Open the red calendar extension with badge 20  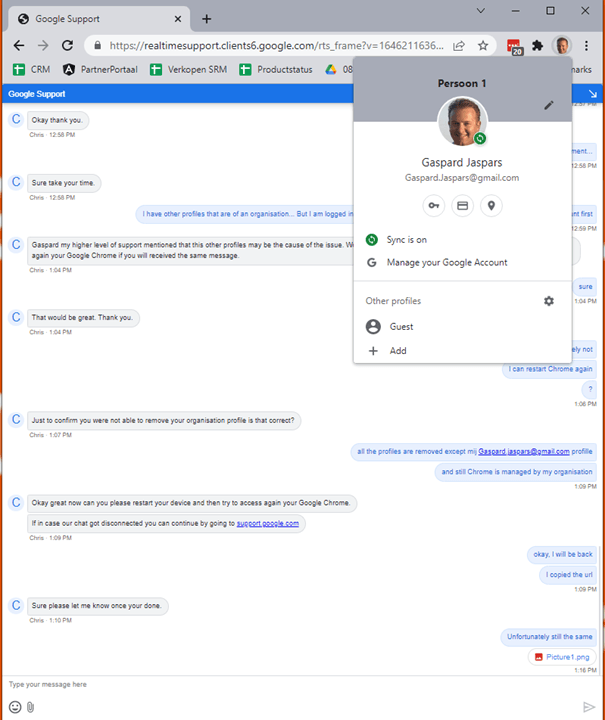pos(515,46)
